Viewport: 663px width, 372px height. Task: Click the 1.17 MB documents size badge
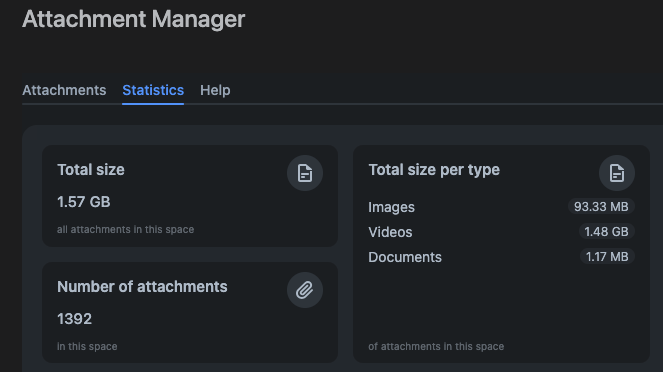(x=607, y=257)
